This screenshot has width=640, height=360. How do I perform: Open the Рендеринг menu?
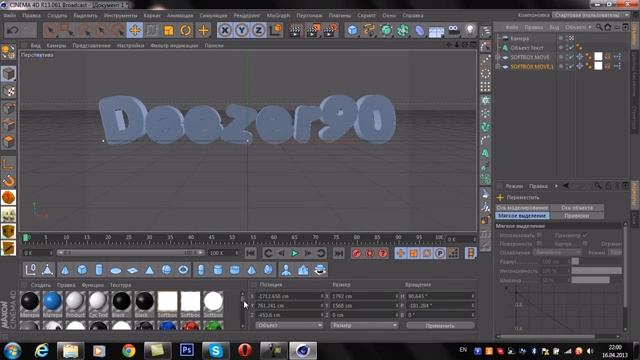pyautogui.click(x=247, y=16)
